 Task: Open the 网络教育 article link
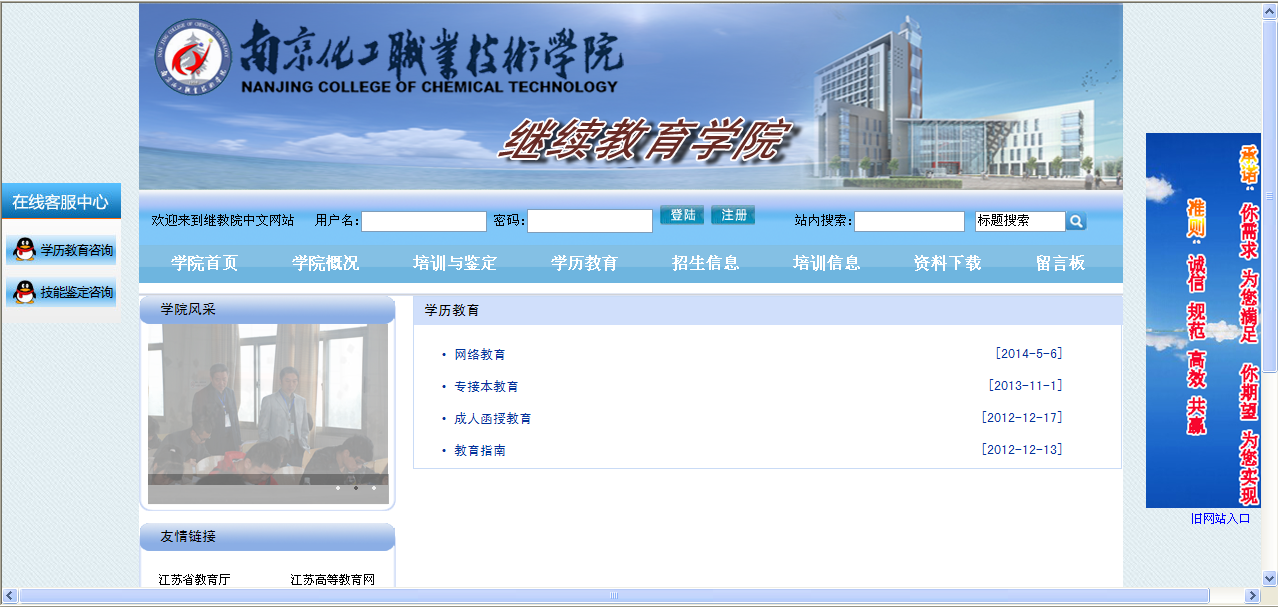[479, 355]
